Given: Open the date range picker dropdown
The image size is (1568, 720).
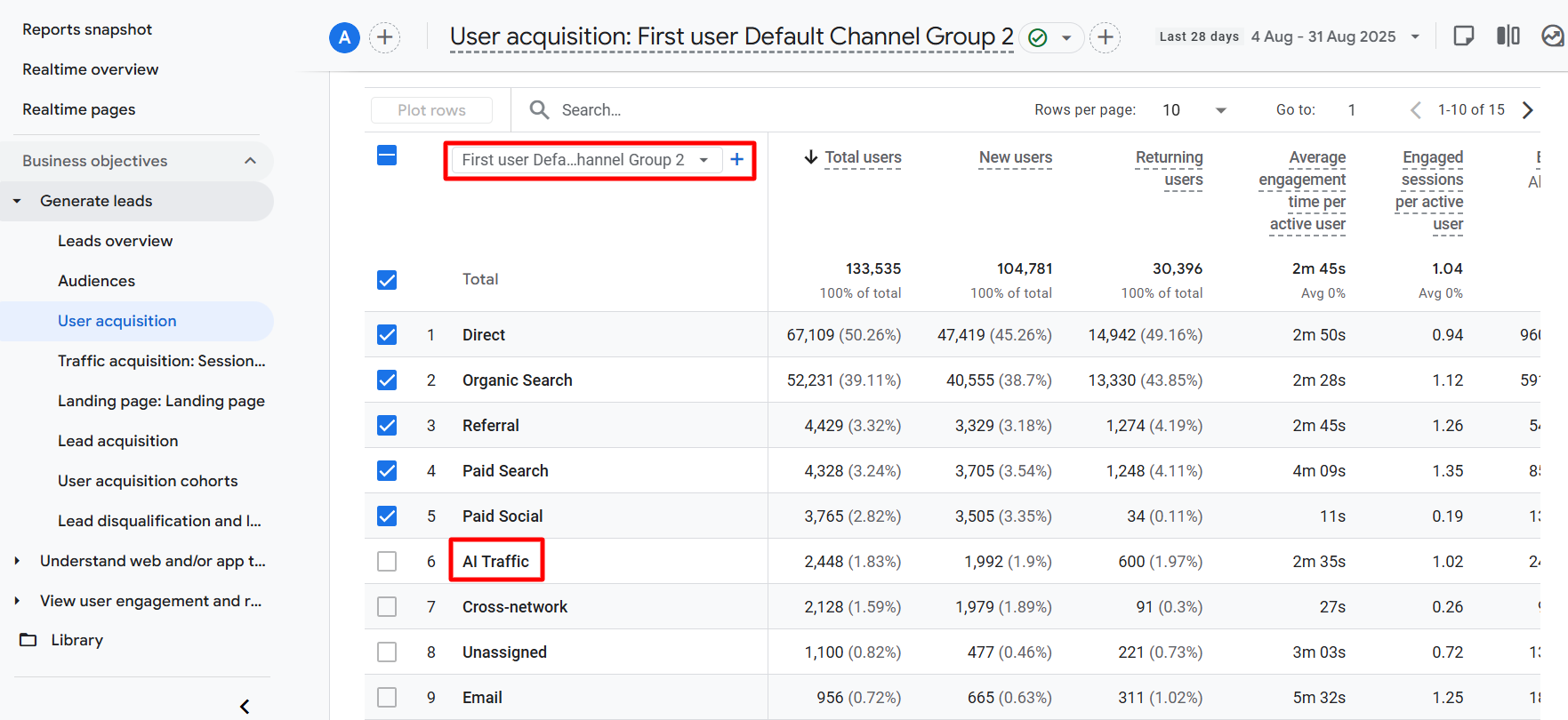Looking at the screenshot, I should tap(1415, 37).
